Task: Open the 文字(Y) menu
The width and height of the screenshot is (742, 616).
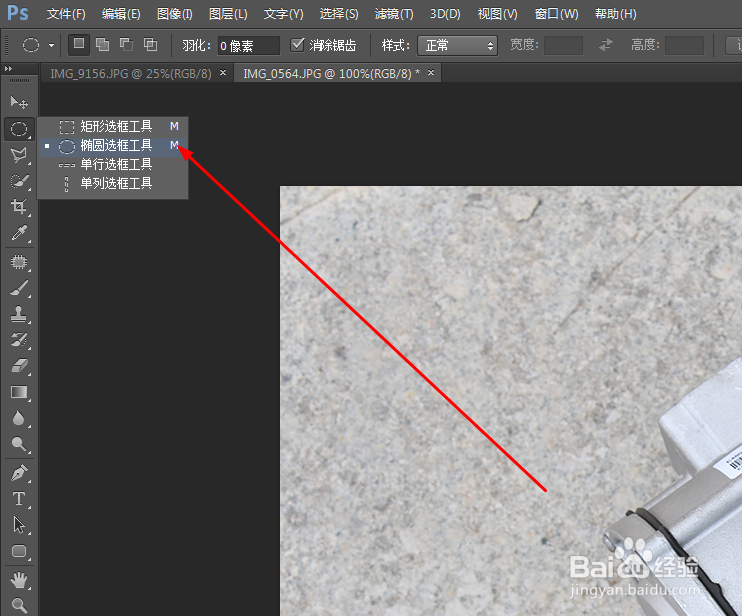Action: (283, 14)
